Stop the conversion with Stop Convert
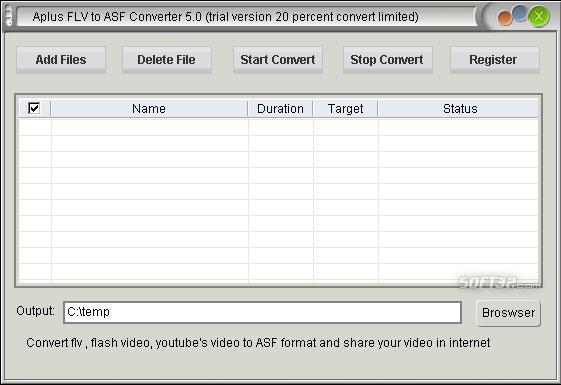This screenshot has height=385, width=561. (x=387, y=60)
